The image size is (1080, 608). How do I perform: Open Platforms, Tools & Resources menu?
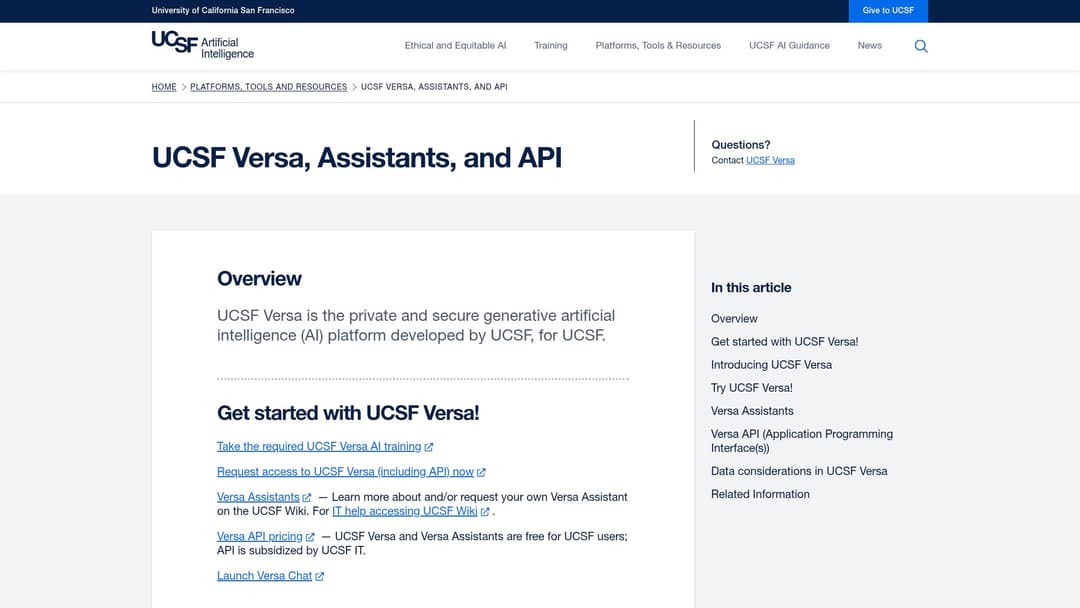(x=658, y=45)
